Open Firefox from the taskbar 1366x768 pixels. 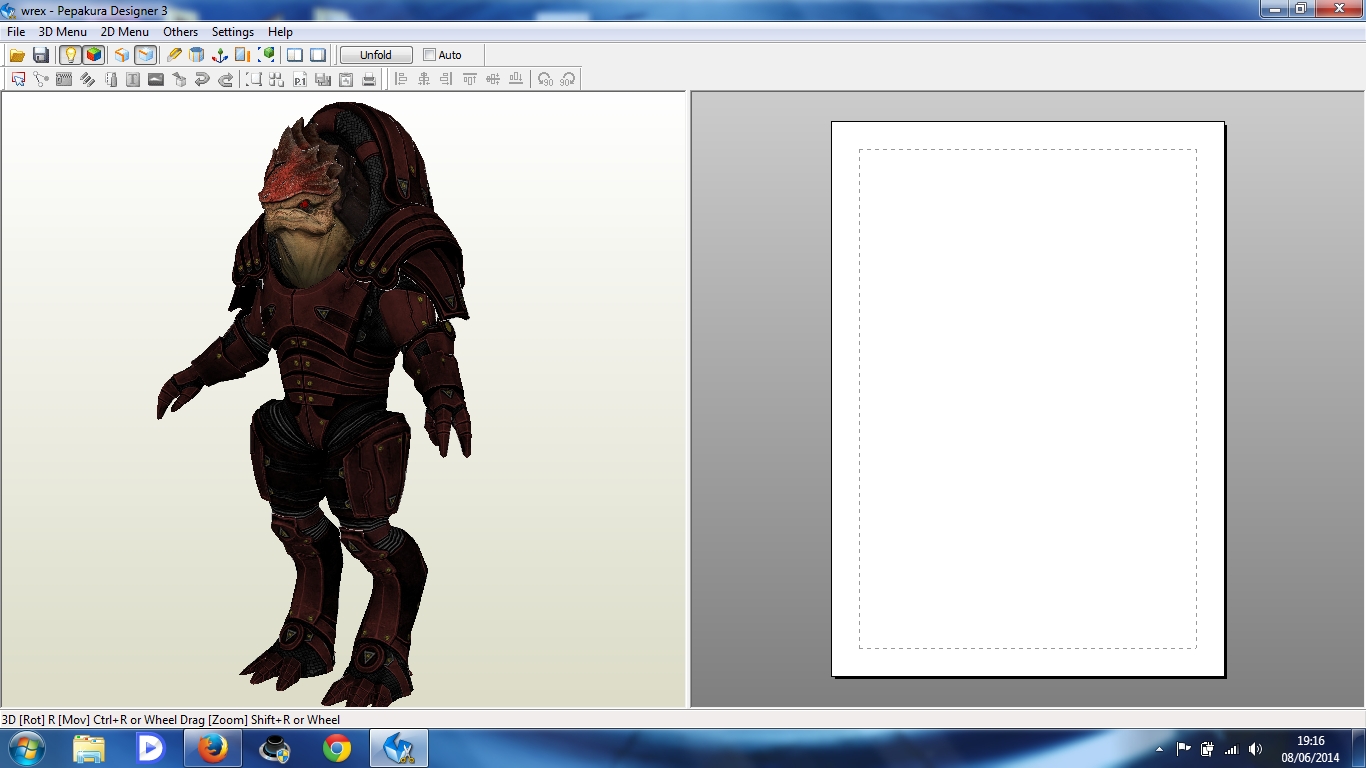213,748
